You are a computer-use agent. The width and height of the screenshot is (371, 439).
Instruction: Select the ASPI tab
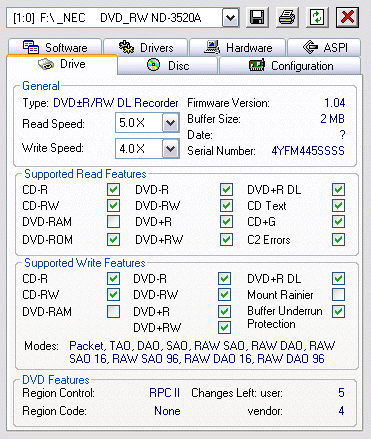[x=324, y=47]
